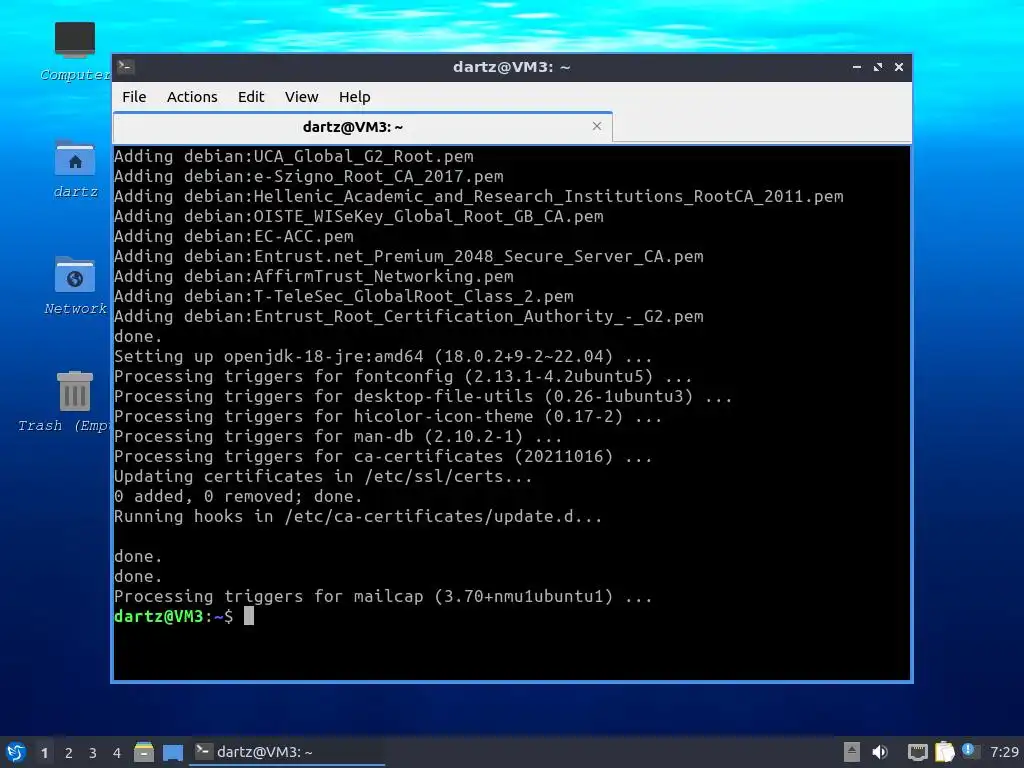Click the line 'Setting up openjdk-18-jre:amd64'
This screenshot has width=1024, height=768.
point(383,357)
